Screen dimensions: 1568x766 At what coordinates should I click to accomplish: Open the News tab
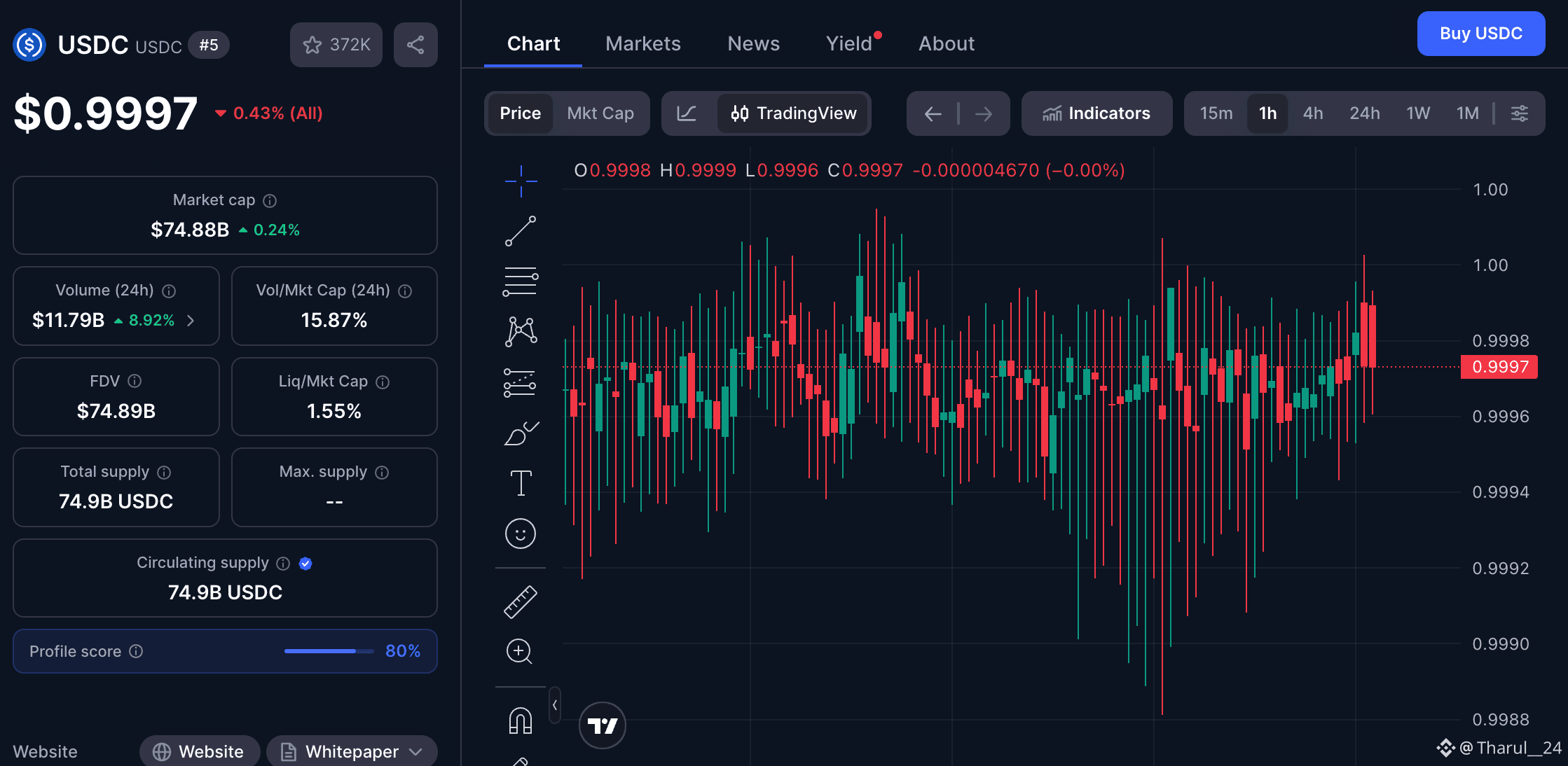pos(754,43)
